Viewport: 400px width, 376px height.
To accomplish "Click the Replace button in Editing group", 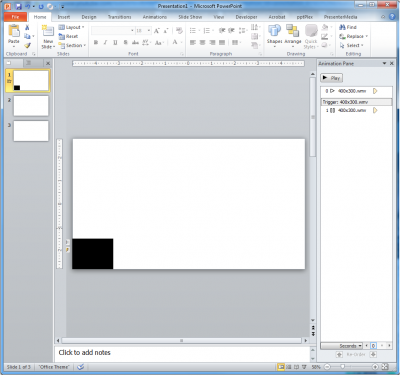I will click(x=353, y=36).
